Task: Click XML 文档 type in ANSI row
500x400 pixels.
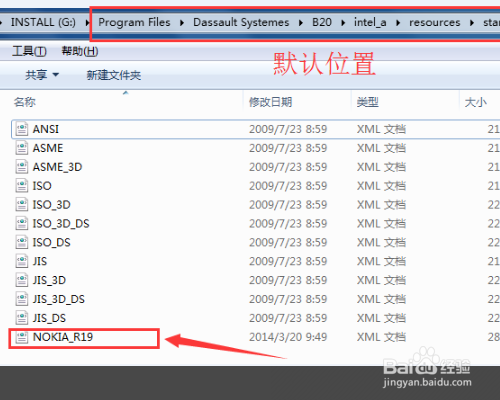Action: 381,129
